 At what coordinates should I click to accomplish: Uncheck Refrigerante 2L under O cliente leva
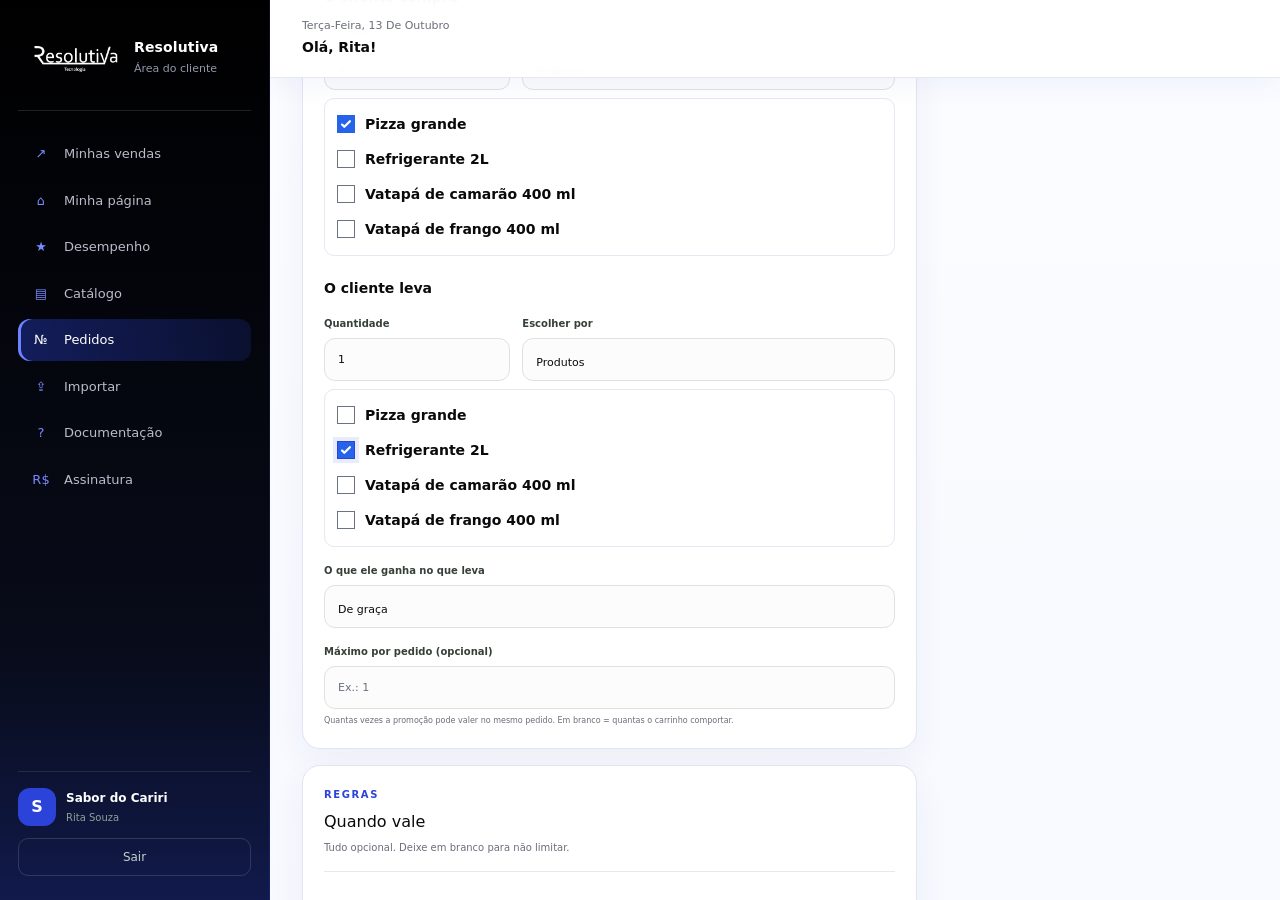point(346,450)
